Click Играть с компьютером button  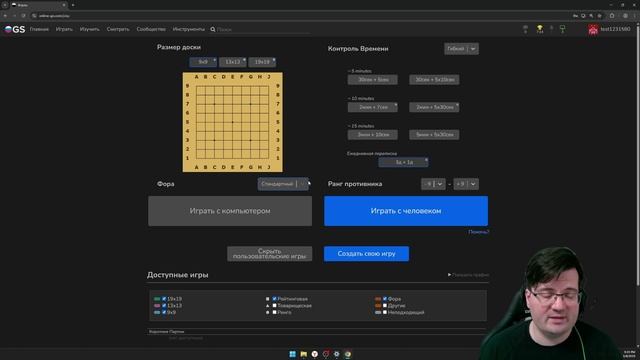click(x=230, y=211)
